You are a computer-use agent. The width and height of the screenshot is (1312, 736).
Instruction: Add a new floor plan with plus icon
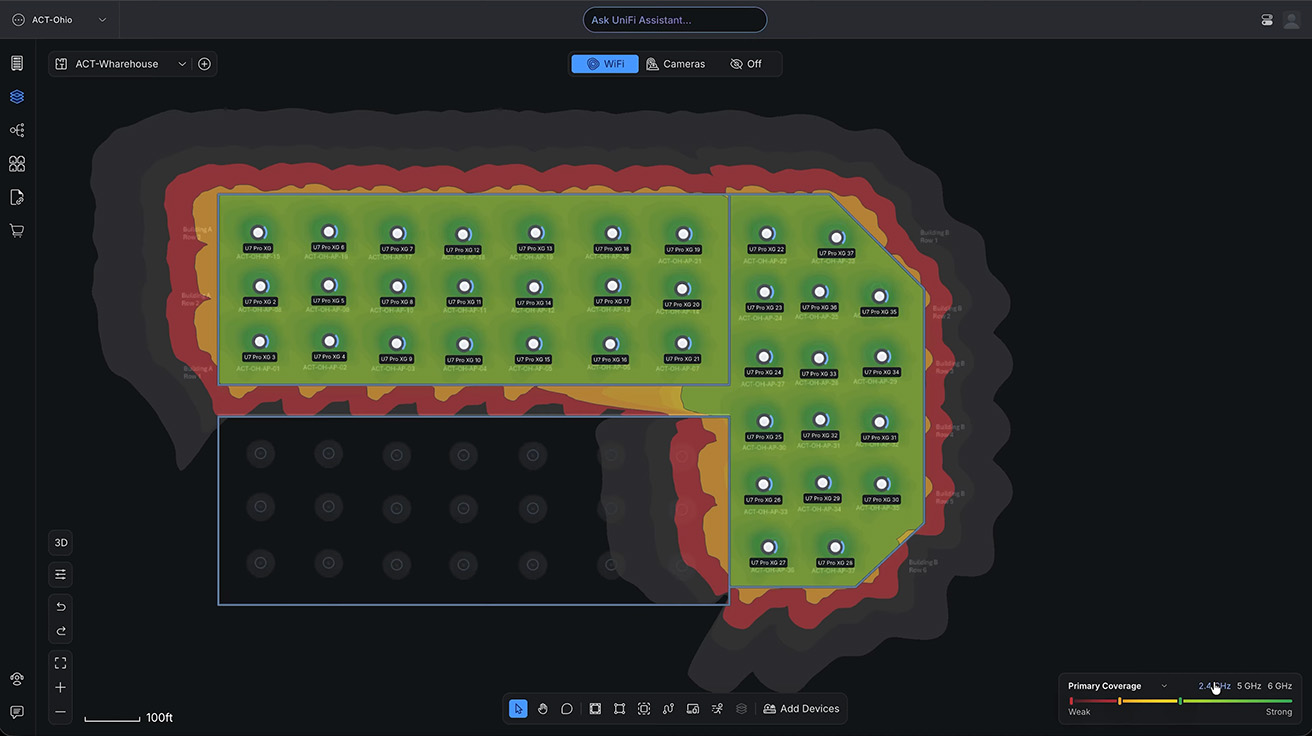[205, 64]
